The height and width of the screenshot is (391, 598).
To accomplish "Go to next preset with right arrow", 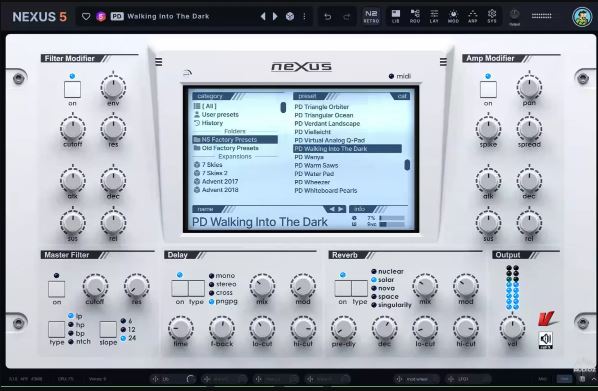I will tap(275, 16).
